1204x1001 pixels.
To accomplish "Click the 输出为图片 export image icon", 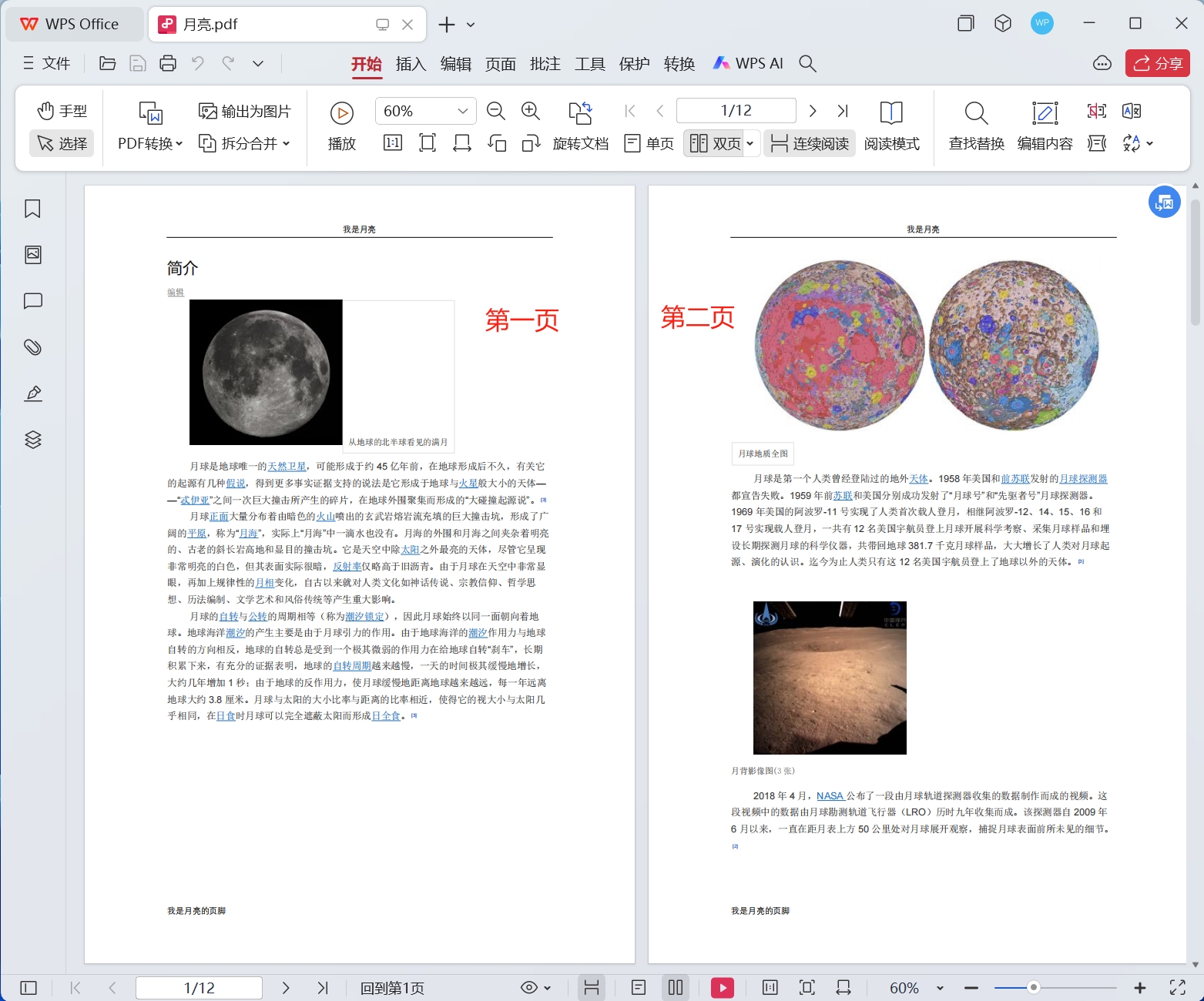I will [244, 110].
